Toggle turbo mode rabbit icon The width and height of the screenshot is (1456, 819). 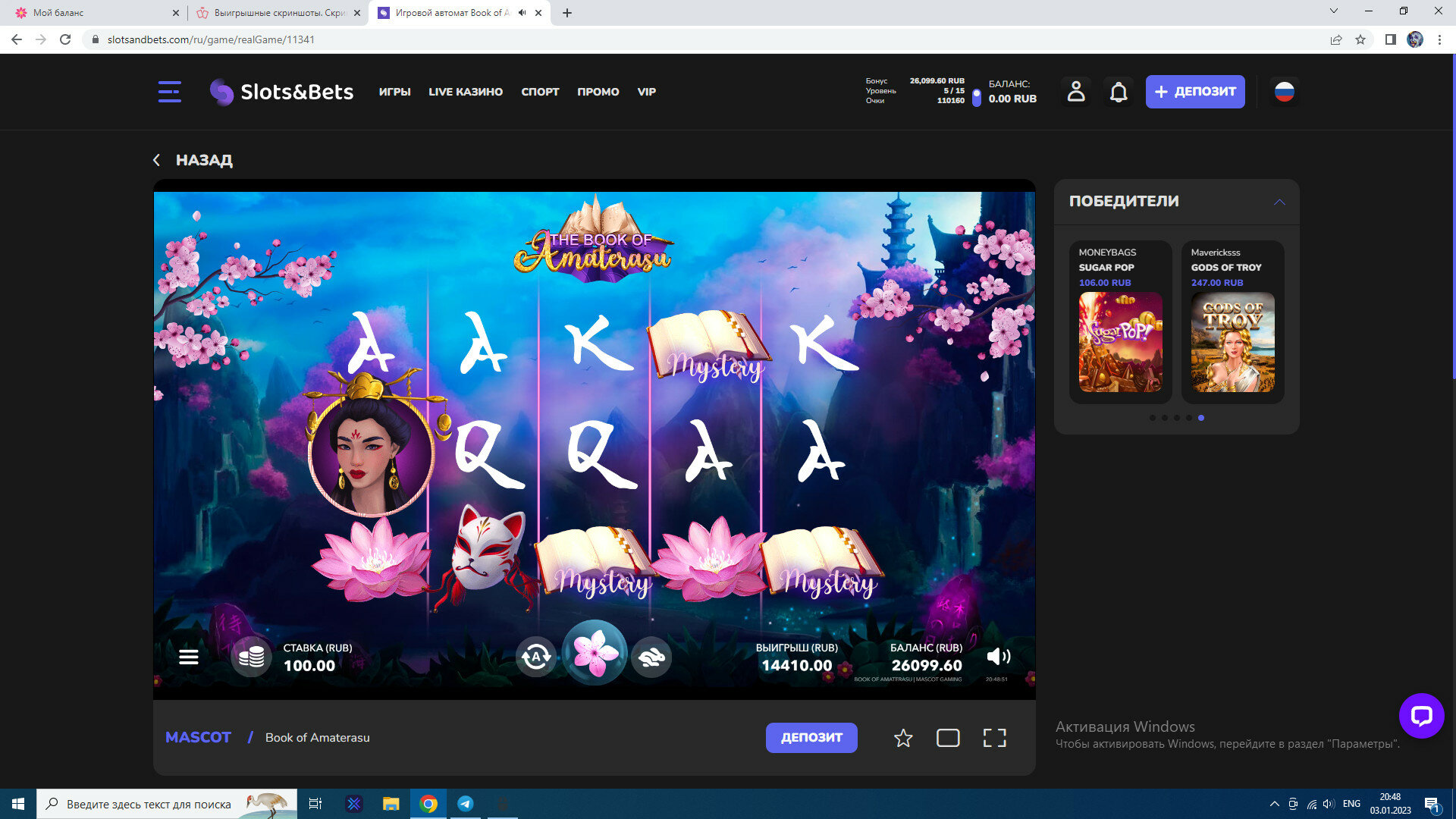click(x=651, y=657)
